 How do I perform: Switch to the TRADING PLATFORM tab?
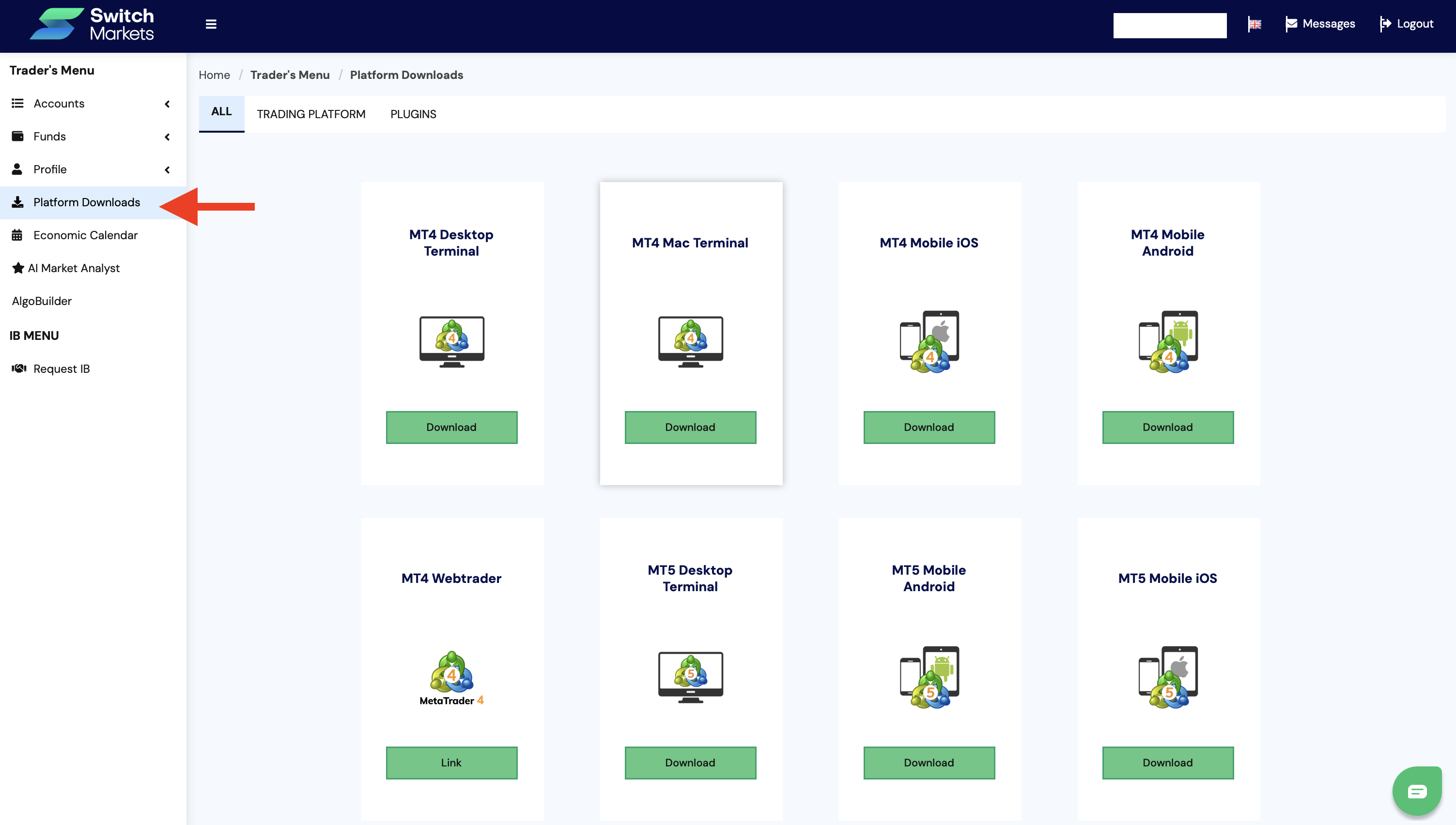[311, 113]
